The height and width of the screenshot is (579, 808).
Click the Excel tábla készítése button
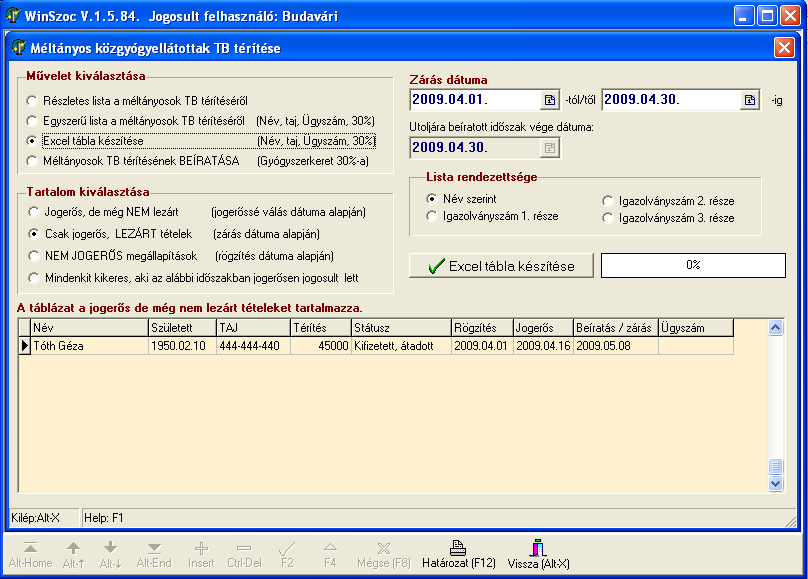tap(501, 266)
